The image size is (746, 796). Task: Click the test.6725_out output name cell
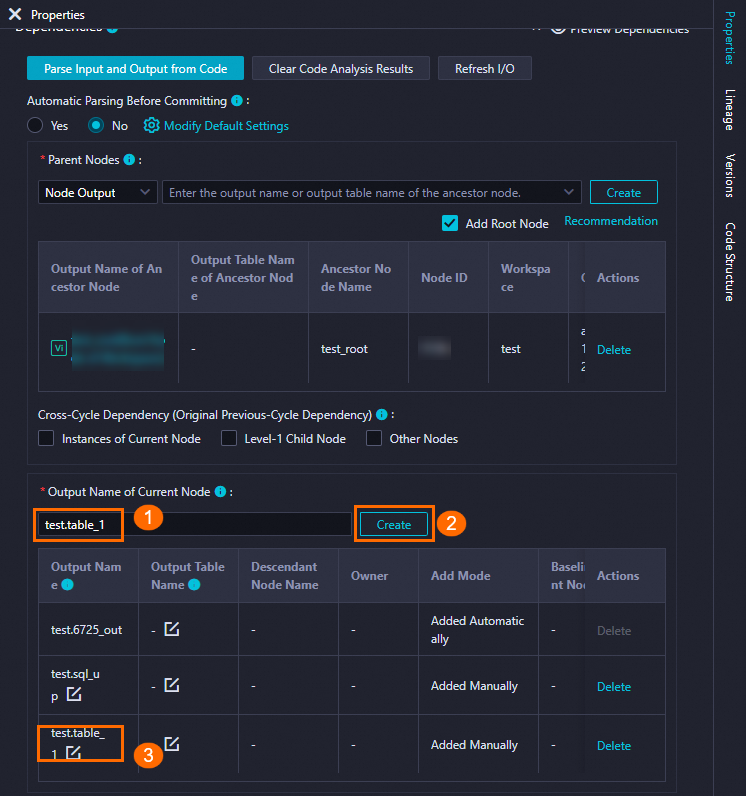(x=86, y=630)
